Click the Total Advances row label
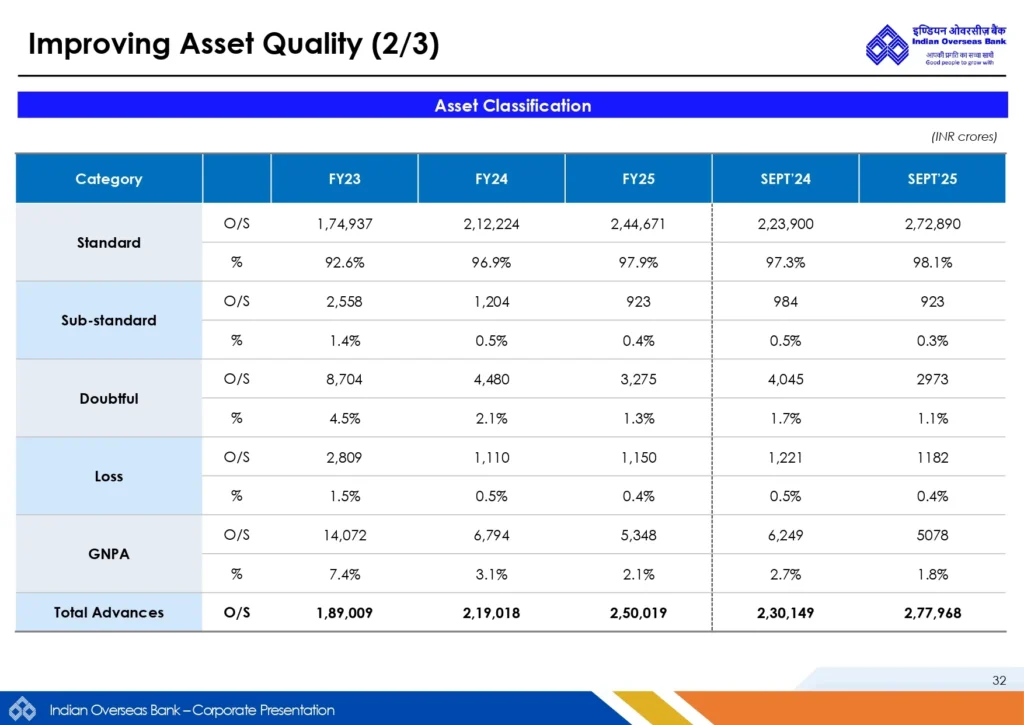 109,612
